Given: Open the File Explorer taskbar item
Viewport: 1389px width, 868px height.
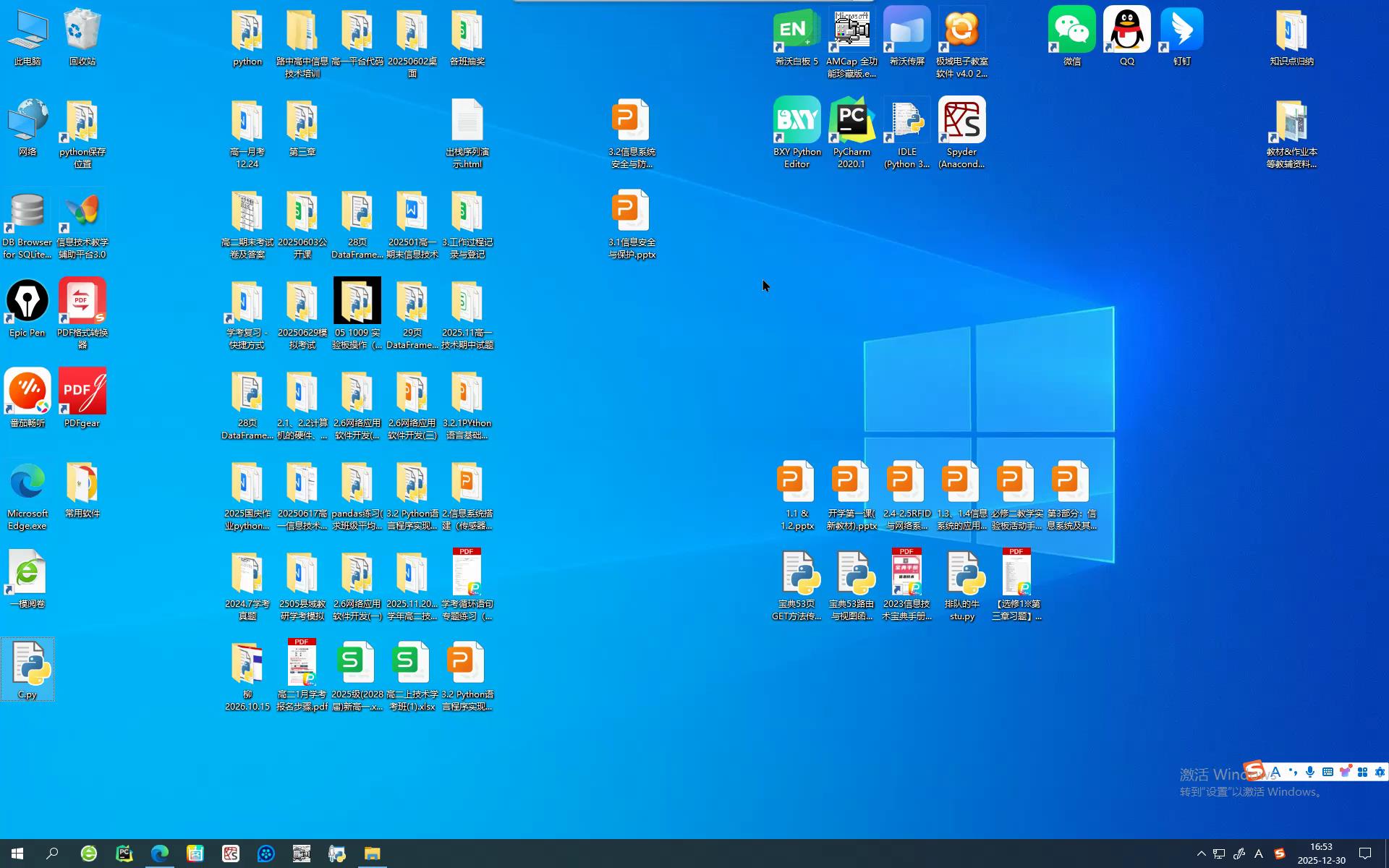Looking at the screenshot, I should coord(372,854).
